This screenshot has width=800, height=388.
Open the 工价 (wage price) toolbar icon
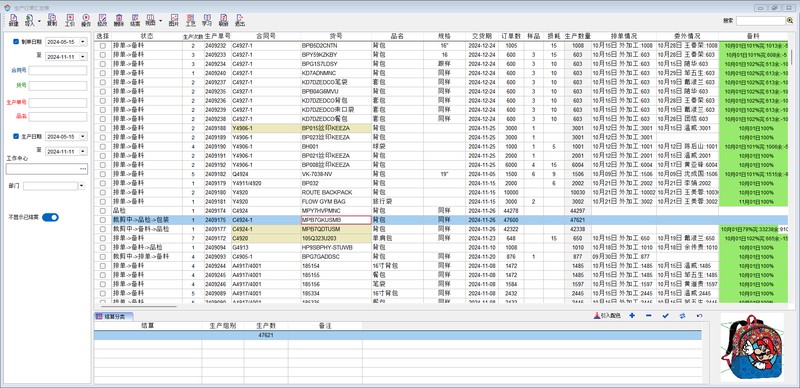point(70,20)
